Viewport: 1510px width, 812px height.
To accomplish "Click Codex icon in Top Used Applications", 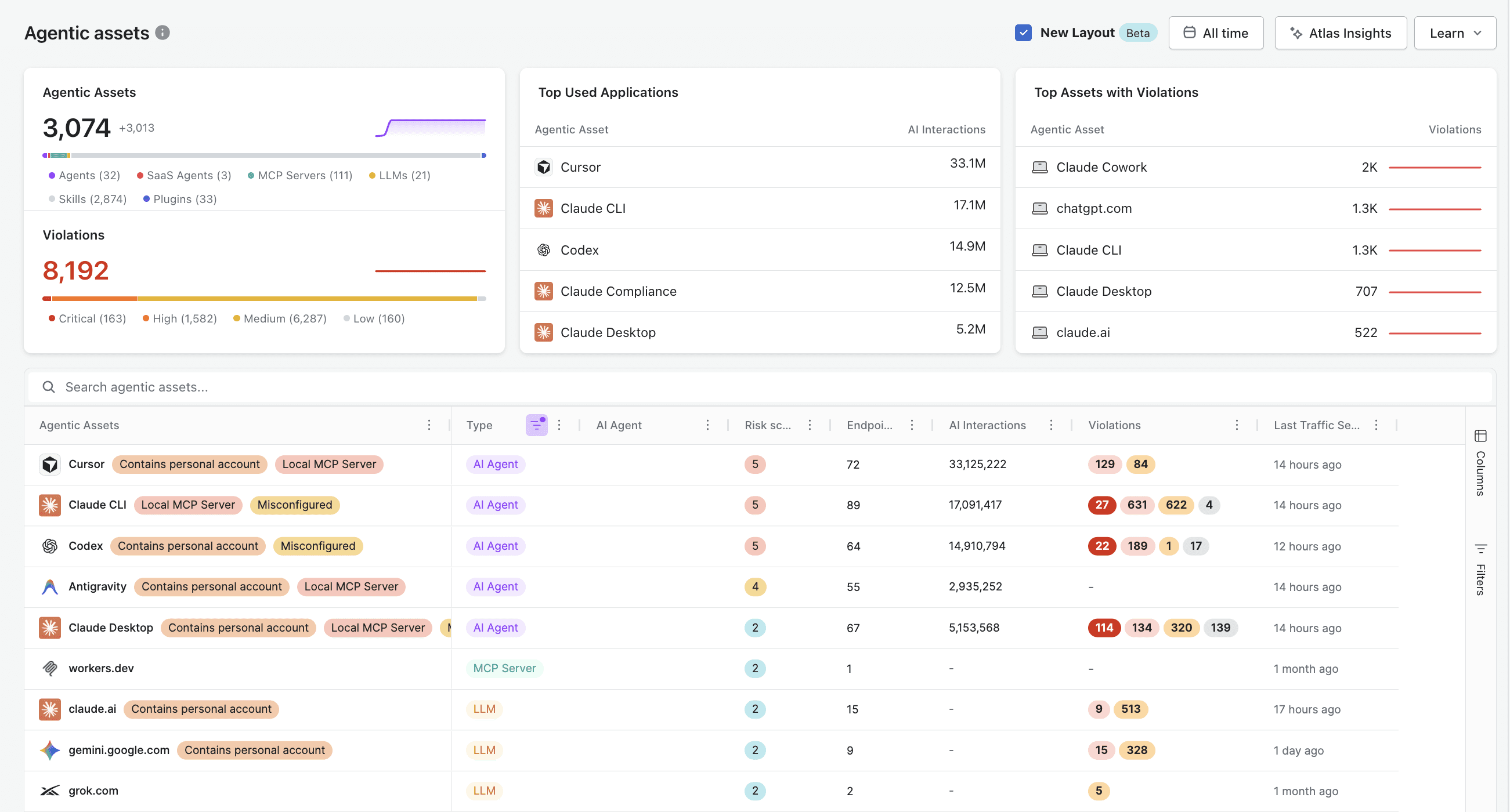I will (x=543, y=250).
